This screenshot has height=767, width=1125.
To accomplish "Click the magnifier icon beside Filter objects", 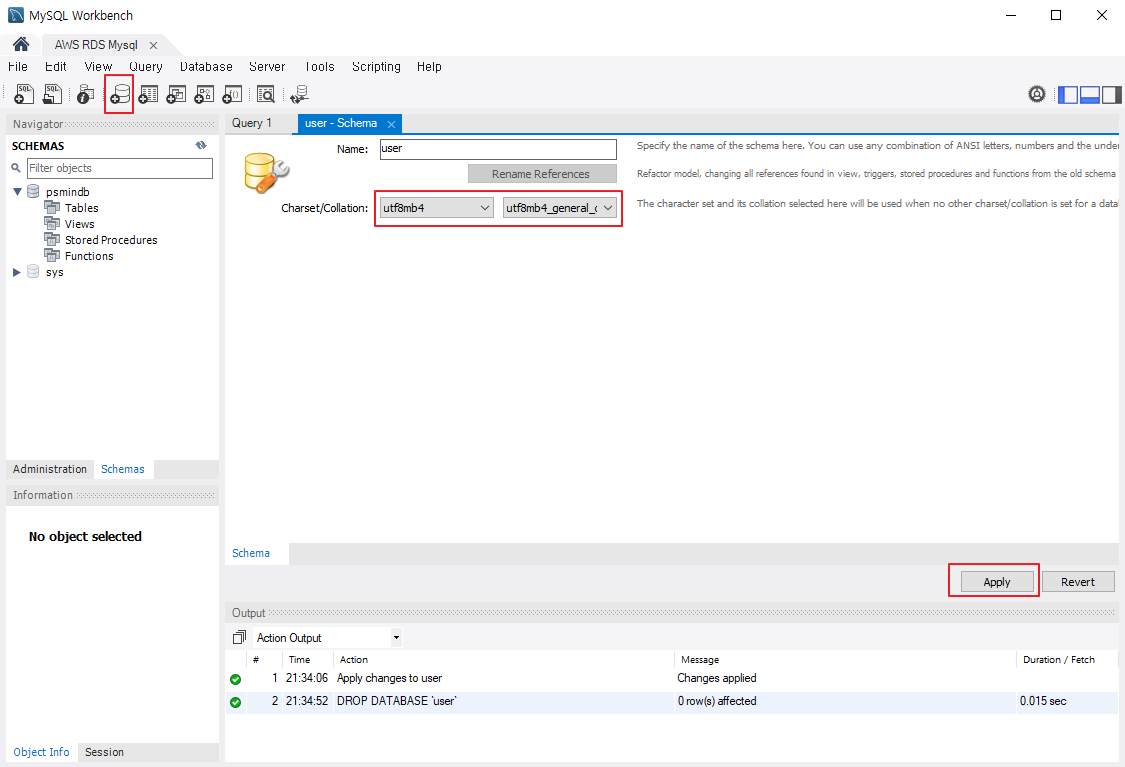I will point(16,168).
